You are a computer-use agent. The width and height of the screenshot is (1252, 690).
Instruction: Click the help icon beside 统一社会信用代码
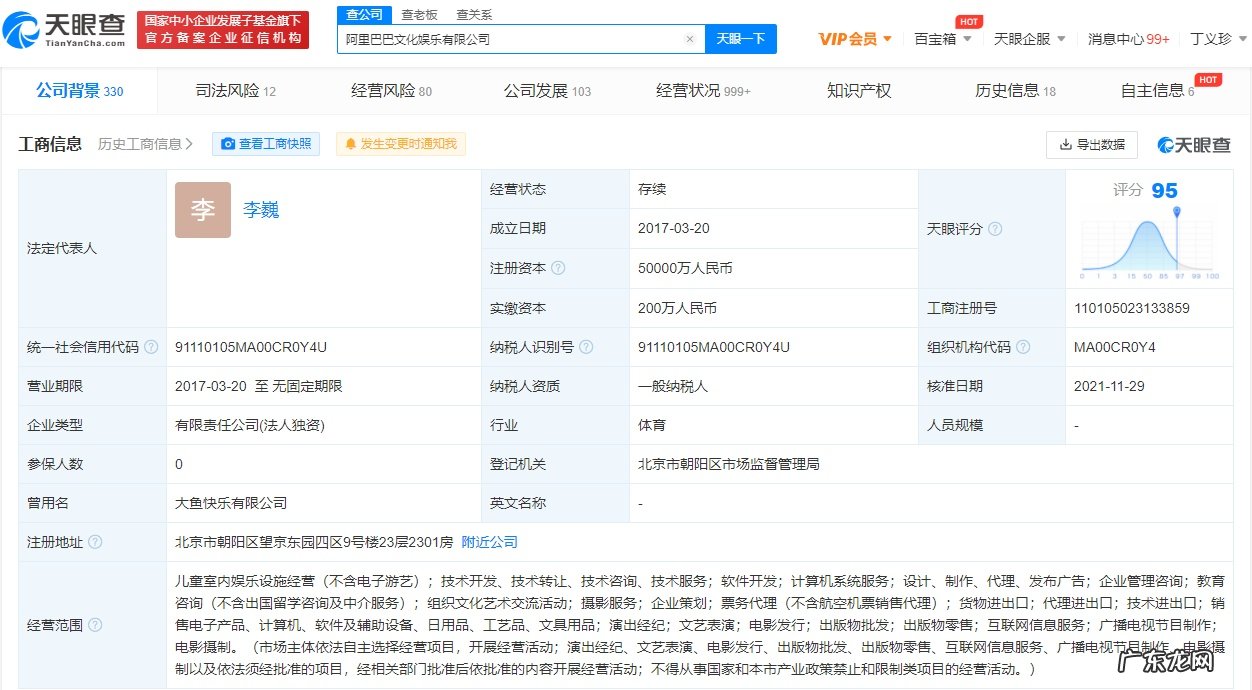click(x=150, y=346)
